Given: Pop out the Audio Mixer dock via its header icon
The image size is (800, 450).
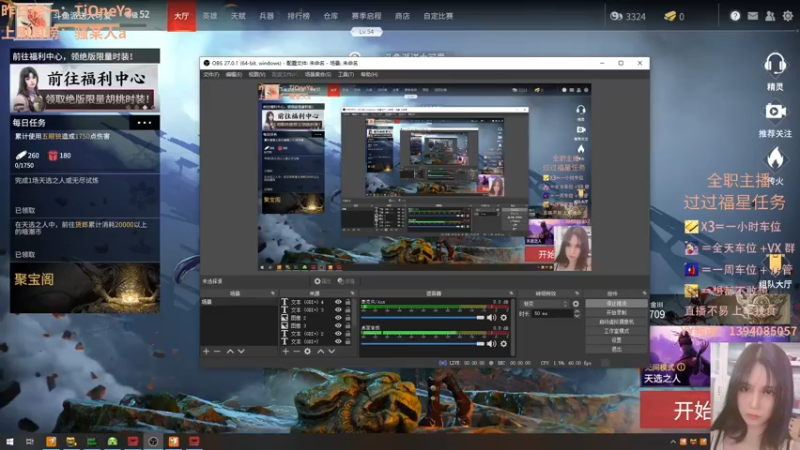Looking at the screenshot, I should (511, 293).
